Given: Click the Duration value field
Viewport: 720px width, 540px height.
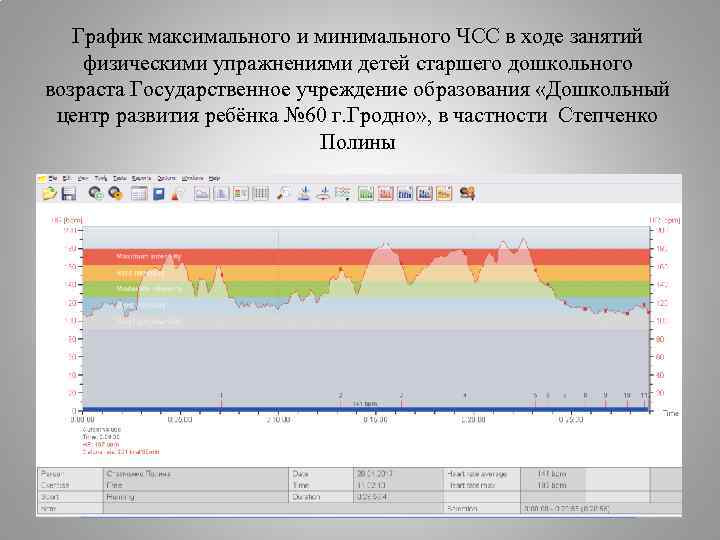Looking at the screenshot, I should (399, 497).
